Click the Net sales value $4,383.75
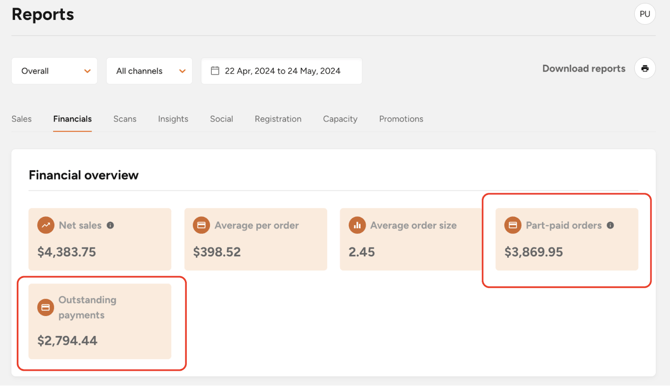This screenshot has height=388, width=670. [67, 252]
